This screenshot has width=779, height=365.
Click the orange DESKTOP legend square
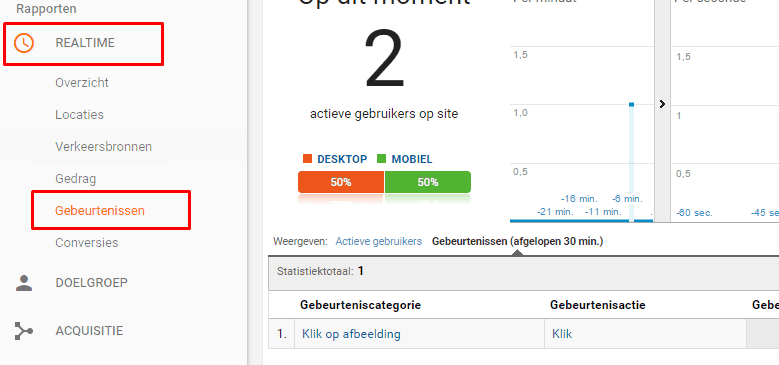[307, 159]
